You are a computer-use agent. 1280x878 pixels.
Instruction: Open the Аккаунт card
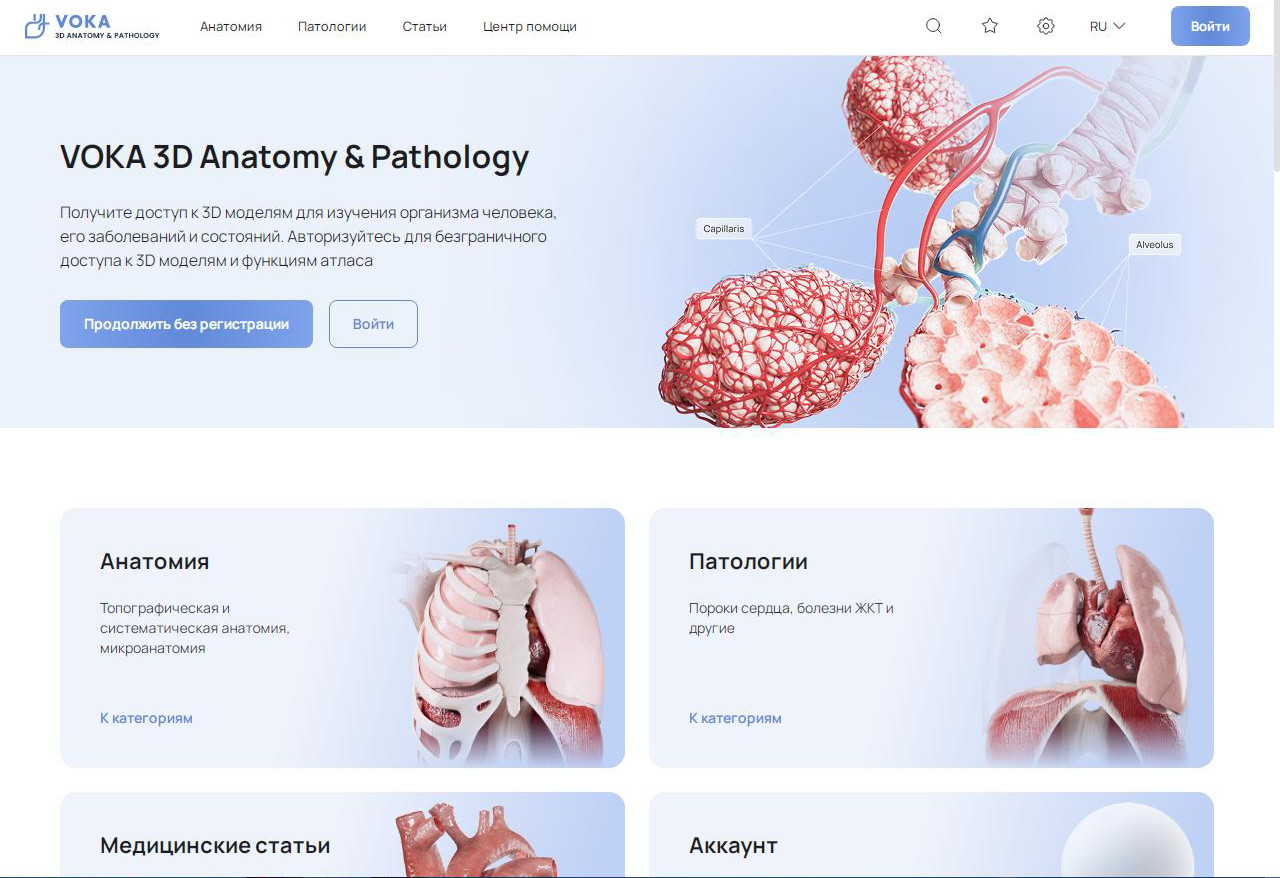(x=931, y=835)
